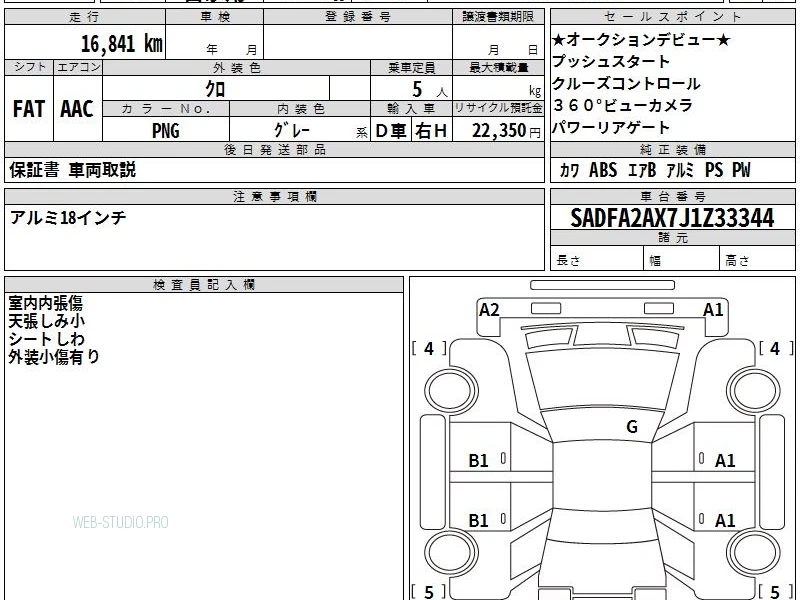800x600 pixels.
Task: Select the アルミ equipment code in 純正装備
Action: [x=680, y=170]
